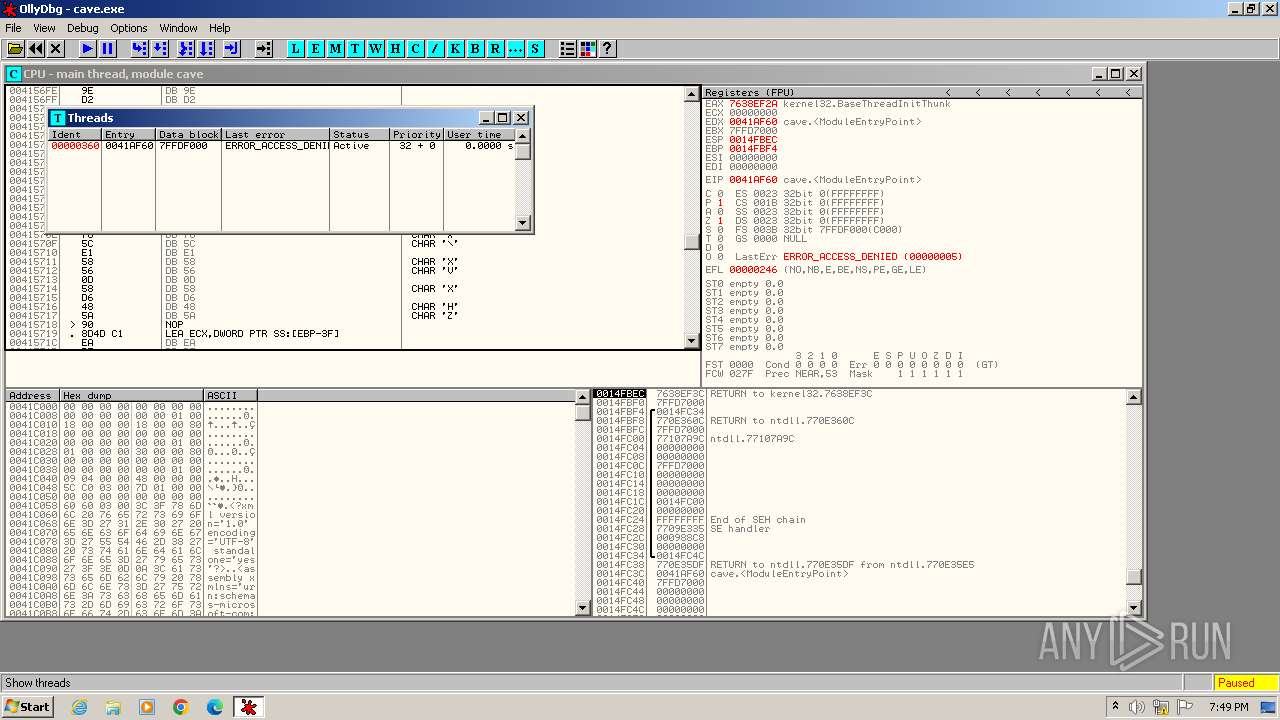The height and width of the screenshot is (720, 1280).
Task: Click the SE handler stack entry
Action: 740,529
